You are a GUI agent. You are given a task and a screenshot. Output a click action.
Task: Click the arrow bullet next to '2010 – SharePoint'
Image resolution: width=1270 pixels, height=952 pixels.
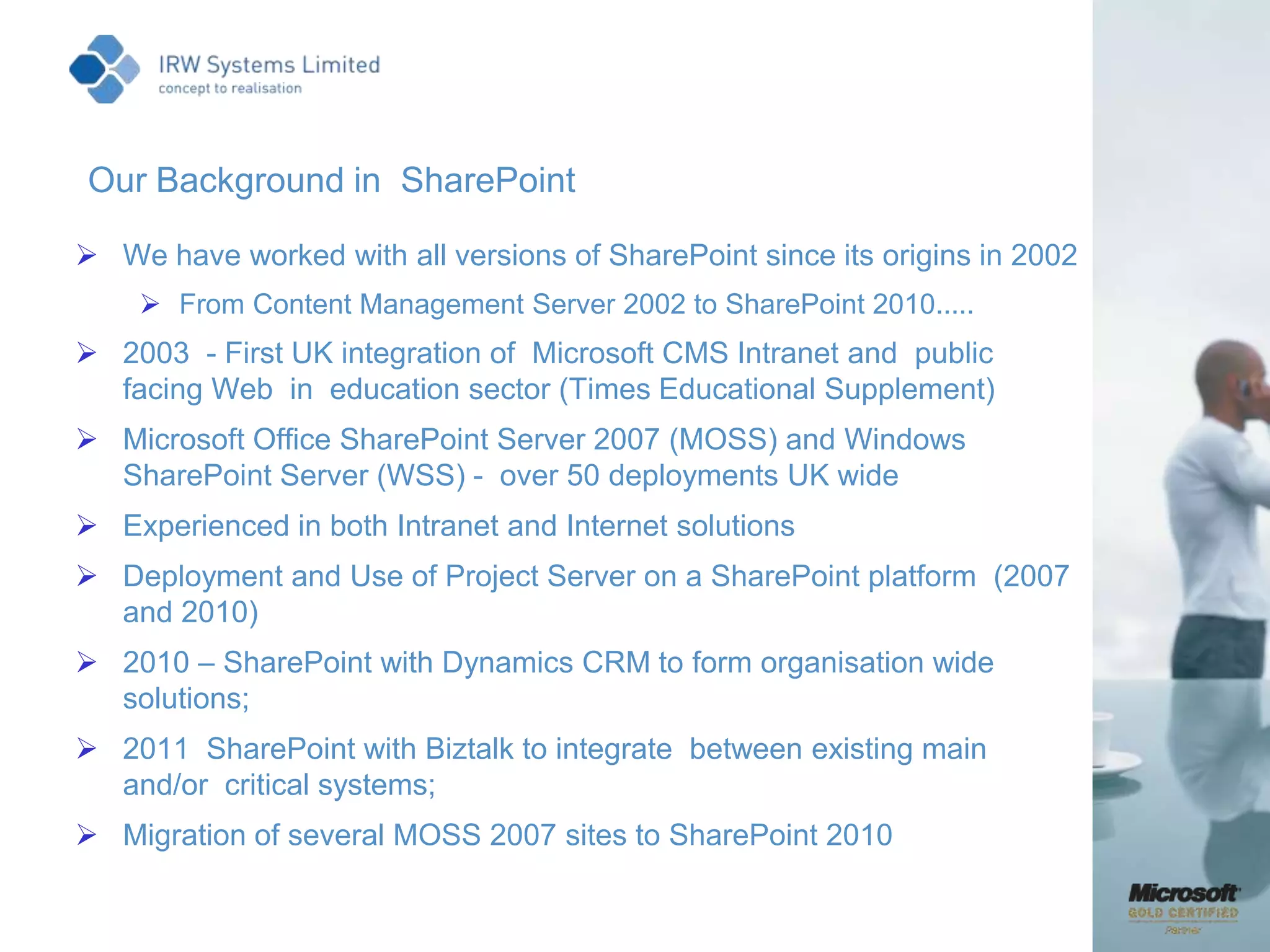coord(87,663)
